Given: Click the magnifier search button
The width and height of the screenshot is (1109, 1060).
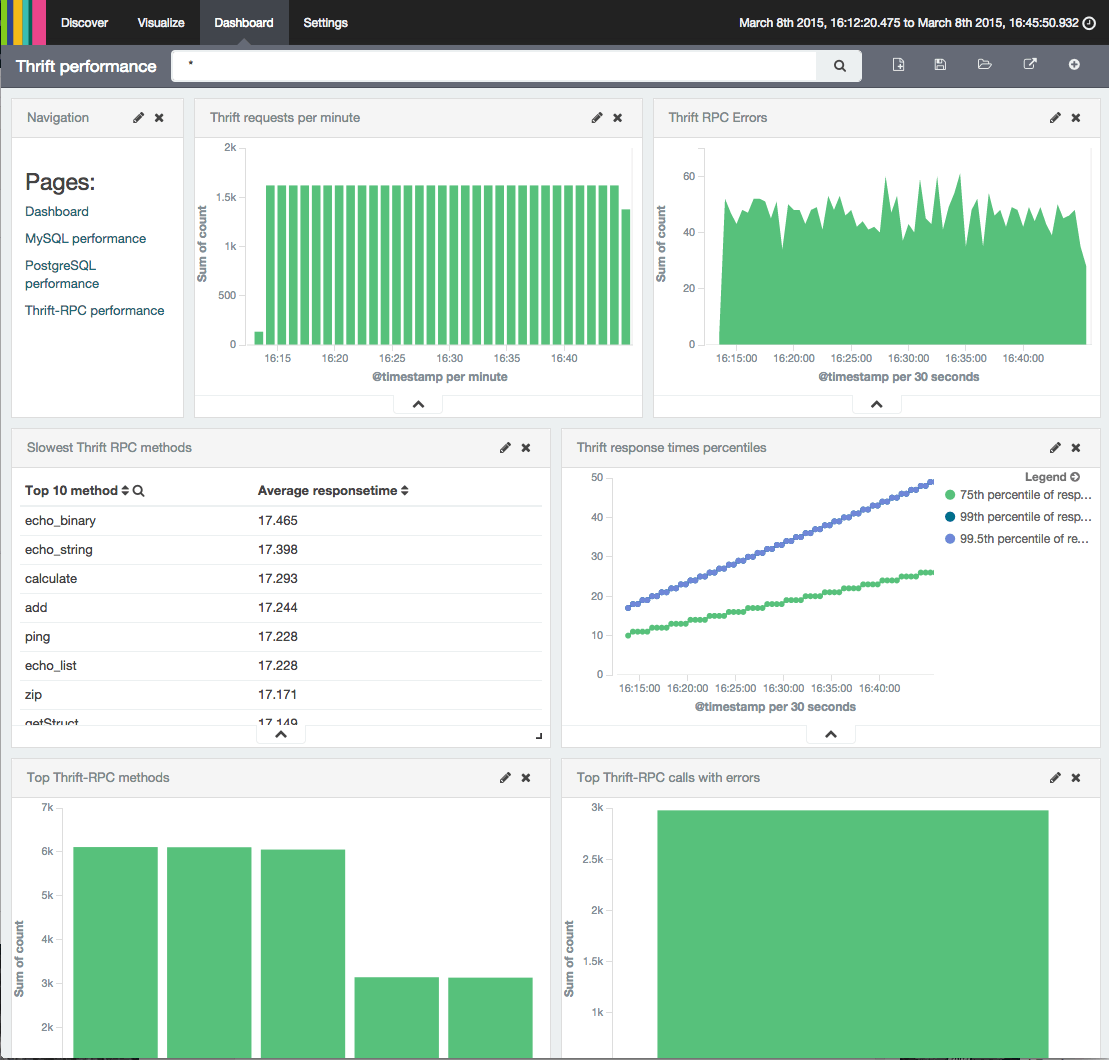Looking at the screenshot, I should 840,66.
